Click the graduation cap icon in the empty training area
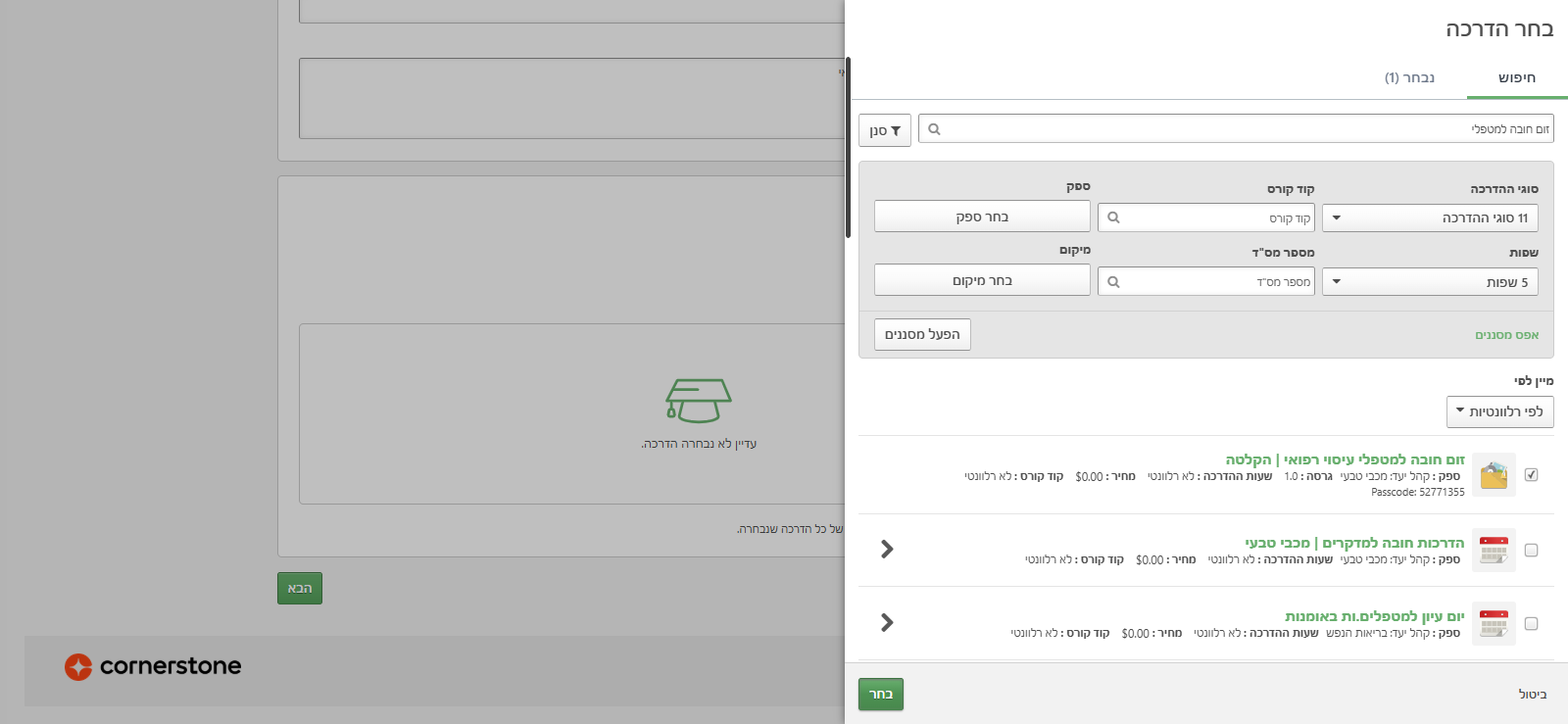This screenshot has width=1568, height=724. [x=698, y=401]
